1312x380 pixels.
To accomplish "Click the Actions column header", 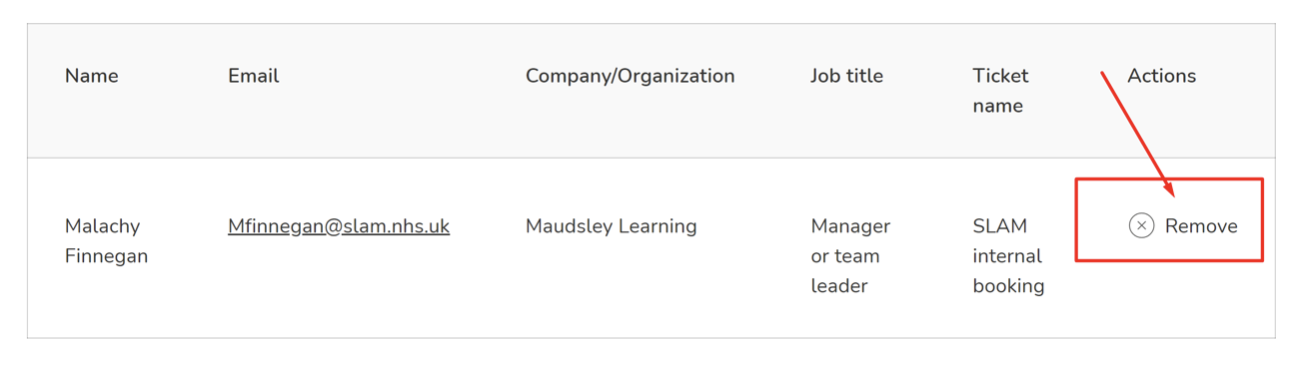I will (x=1161, y=76).
